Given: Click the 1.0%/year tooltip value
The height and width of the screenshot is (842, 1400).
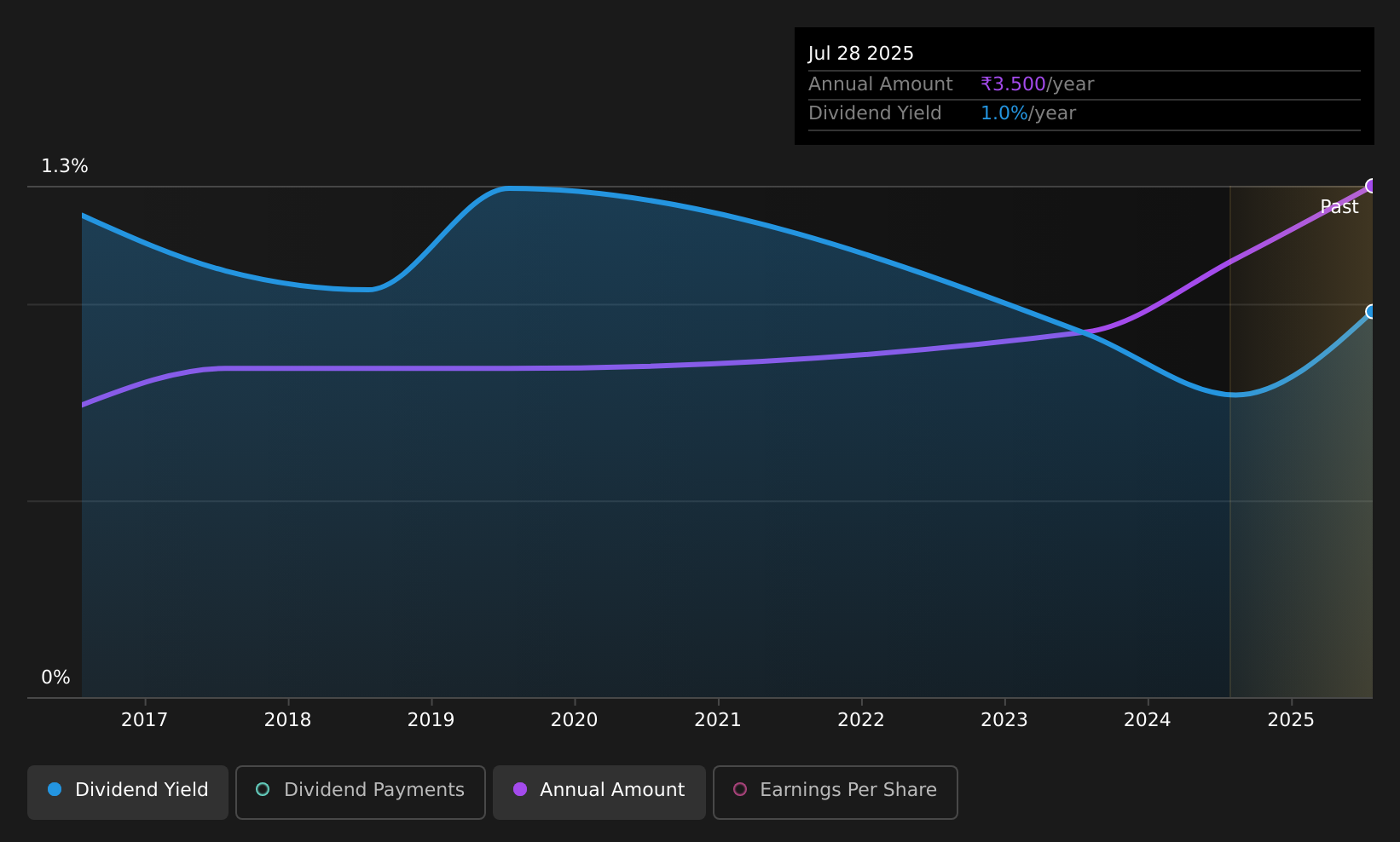Looking at the screenshot, I should pyautogui.click(x=1028, y=113).
